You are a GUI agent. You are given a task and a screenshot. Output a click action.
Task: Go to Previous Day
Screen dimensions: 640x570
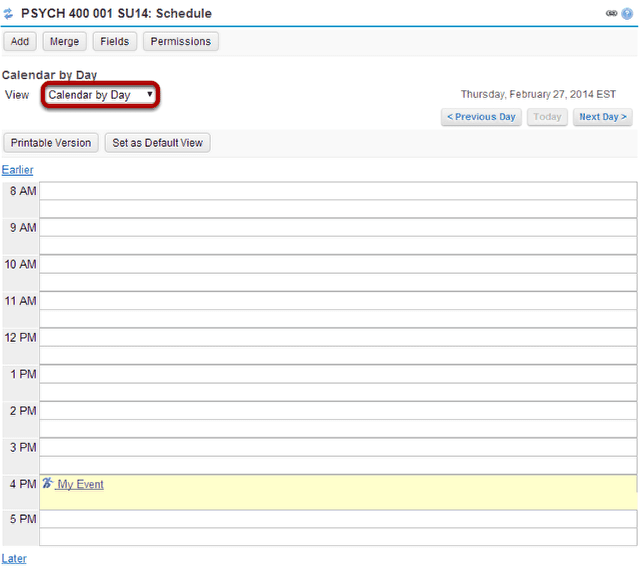(481, 117)
